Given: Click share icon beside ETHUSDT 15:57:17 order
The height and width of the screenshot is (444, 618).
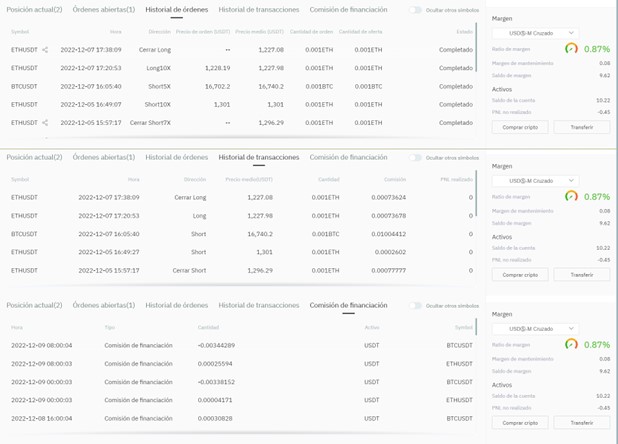Looking at the screenshot, I should click(45, 122).
